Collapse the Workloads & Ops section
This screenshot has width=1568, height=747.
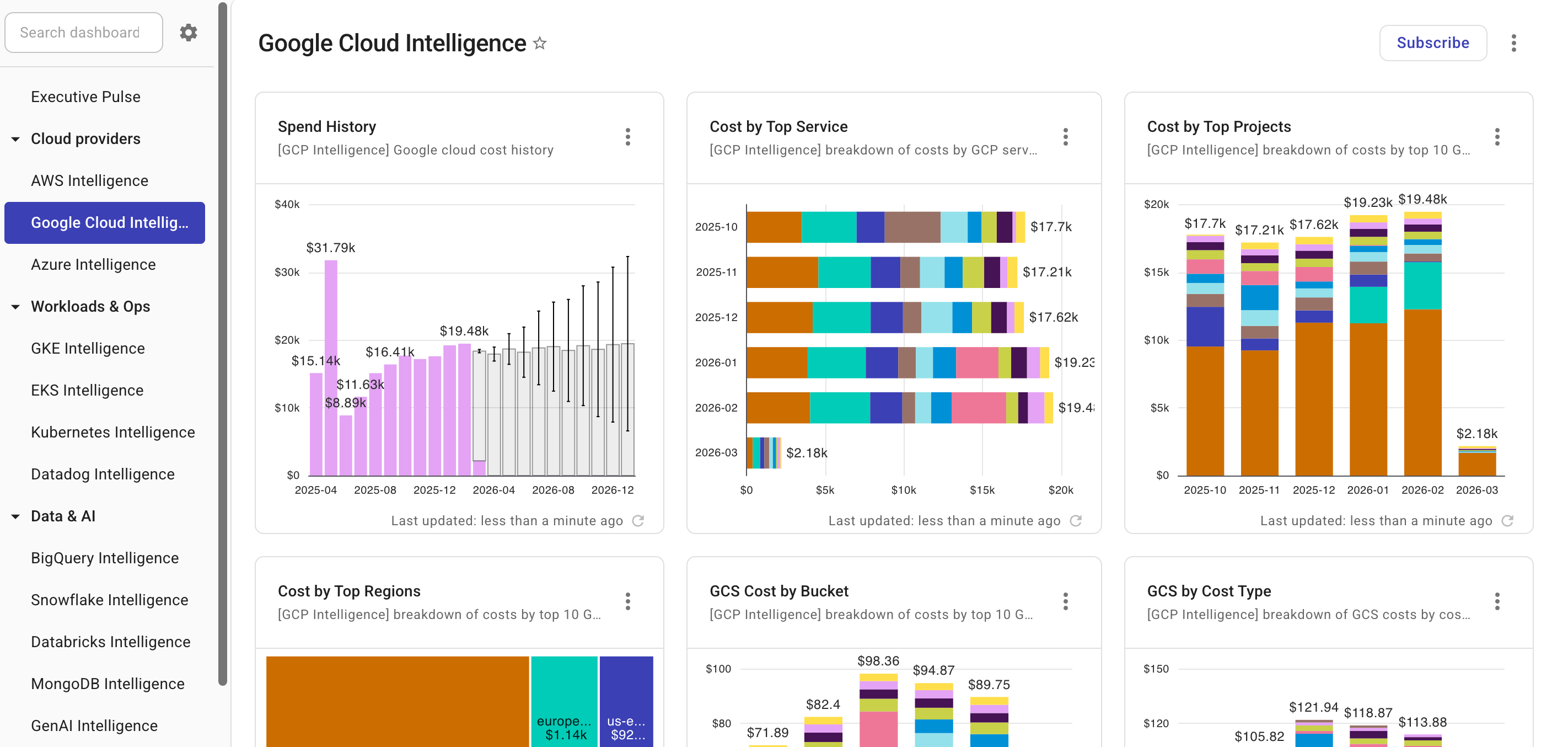click(15, 307)
